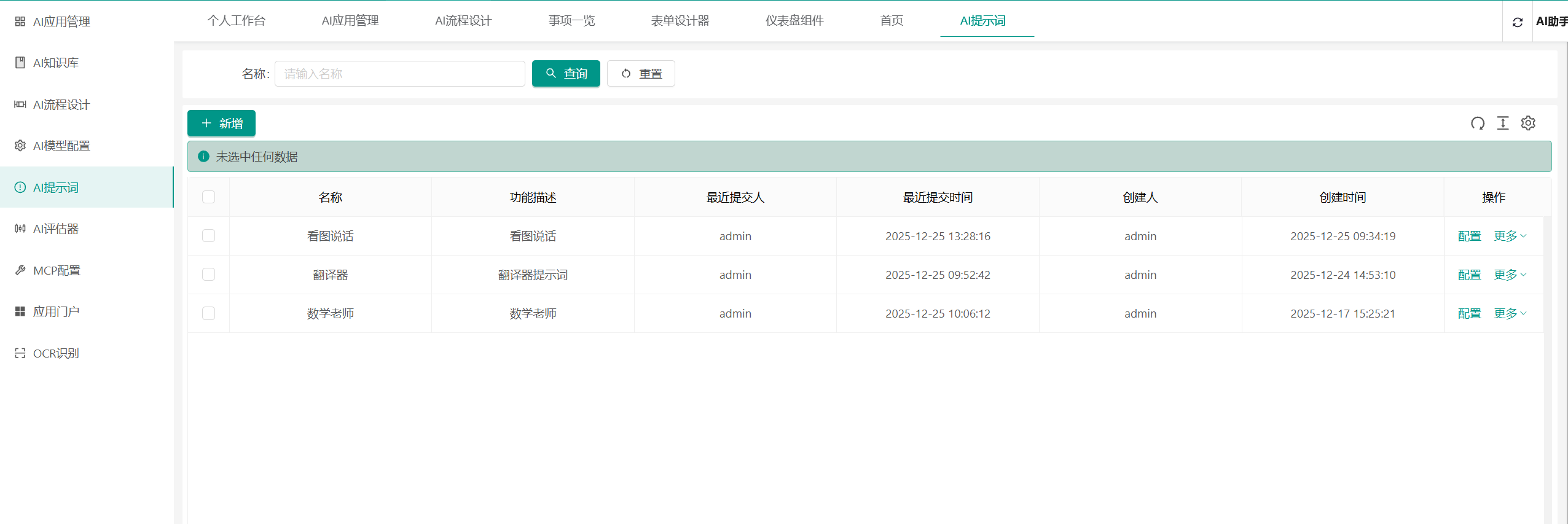The width and height of the screenshot is (1568, 524).
Task: Open the table row density icon
Action: coord(1502,123)
